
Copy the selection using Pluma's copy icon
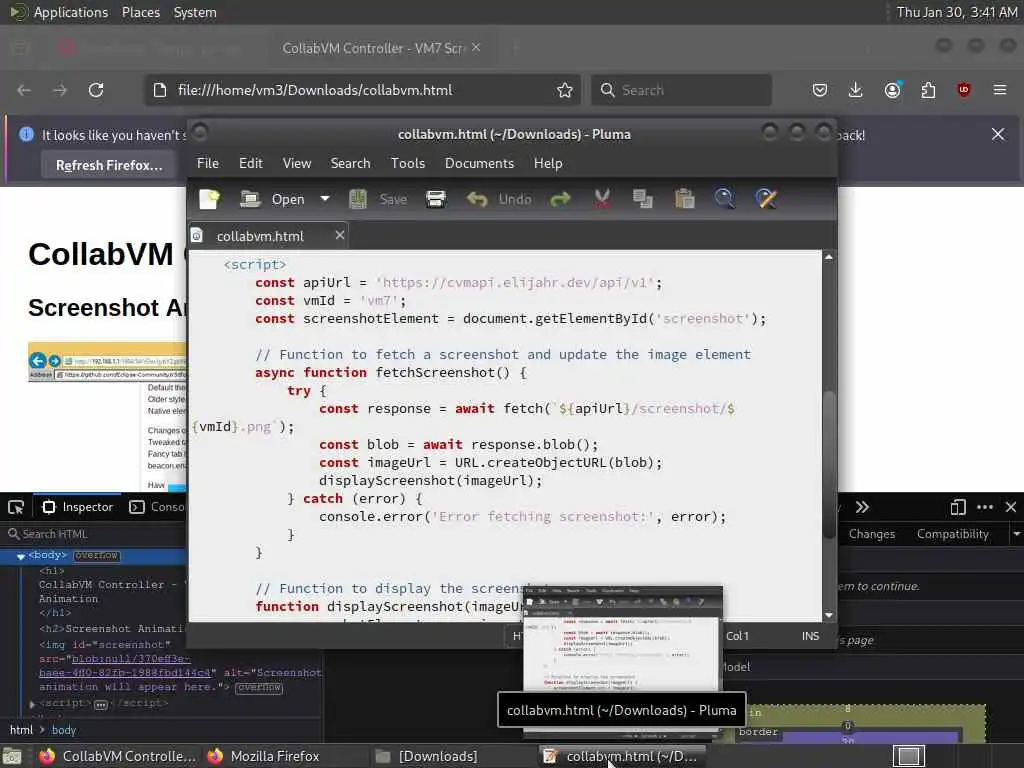point(643,199)
